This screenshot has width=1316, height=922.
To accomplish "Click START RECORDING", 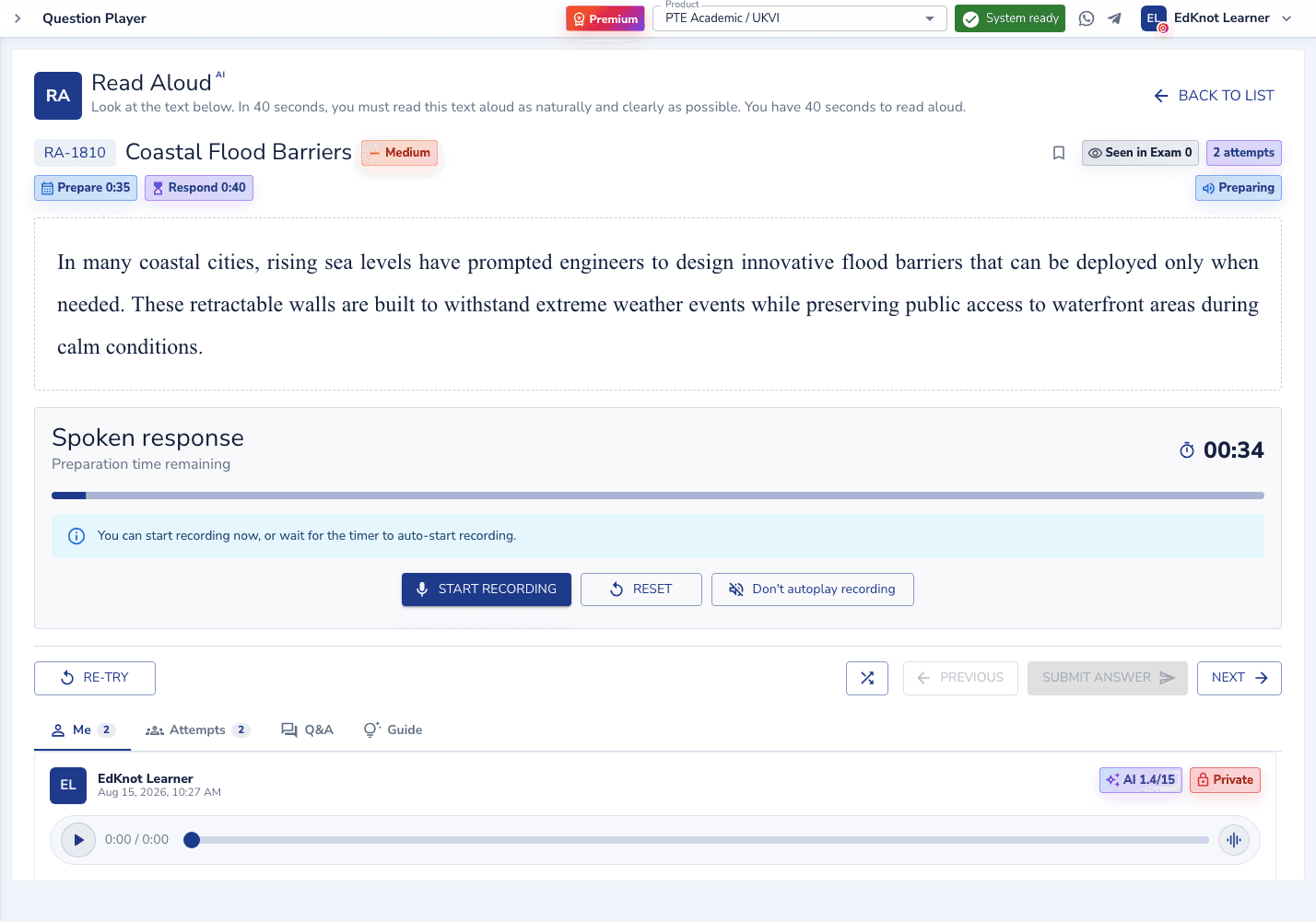I will [x=487, y=589].
